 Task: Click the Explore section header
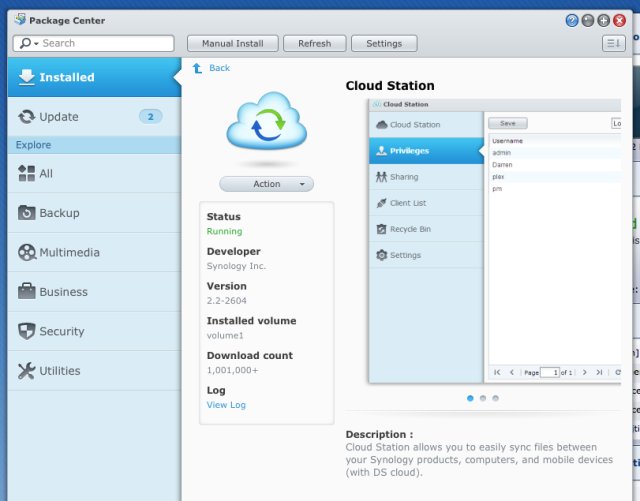94,145
